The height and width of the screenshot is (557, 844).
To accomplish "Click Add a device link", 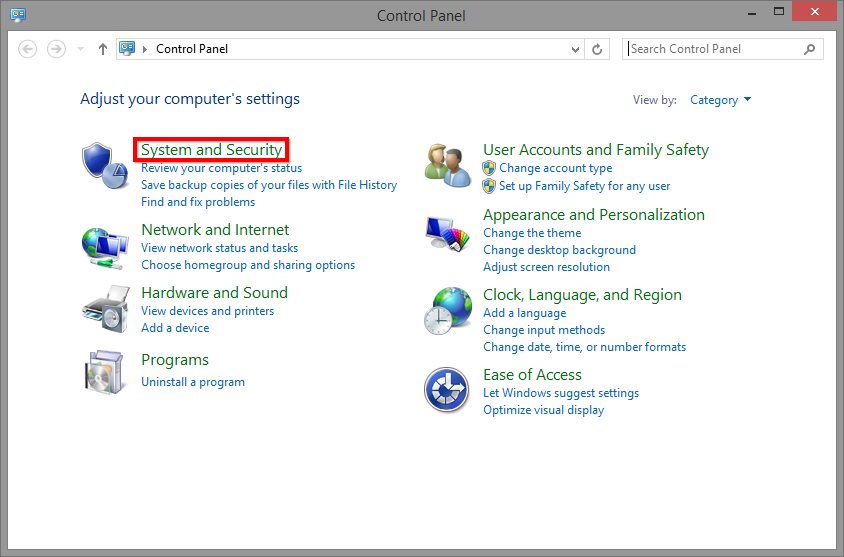I will coord(175,328).
